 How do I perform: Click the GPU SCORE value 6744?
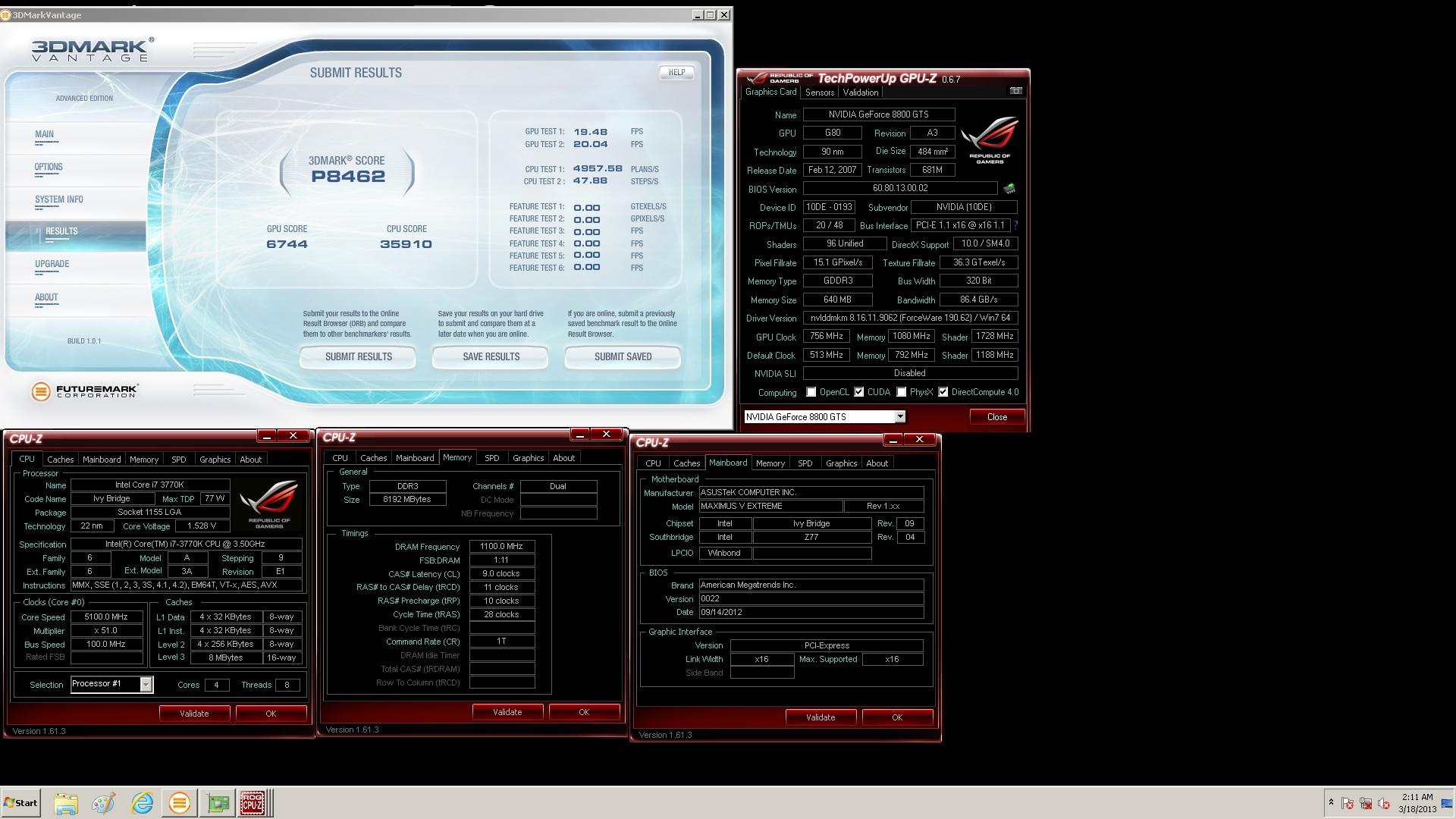tap(287, 244)
